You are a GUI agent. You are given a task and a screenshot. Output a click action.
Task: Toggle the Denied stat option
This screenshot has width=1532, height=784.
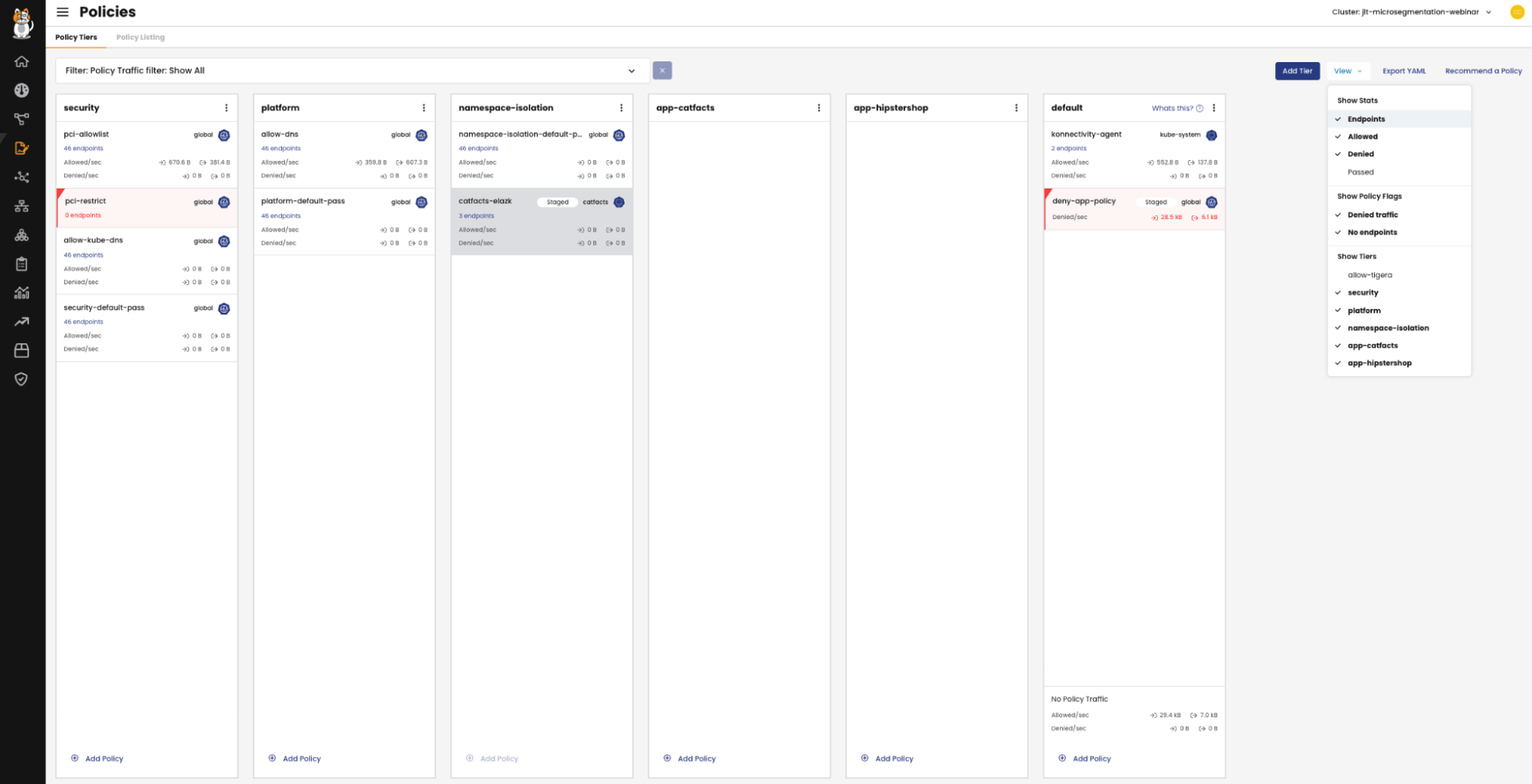[1399, 154]
